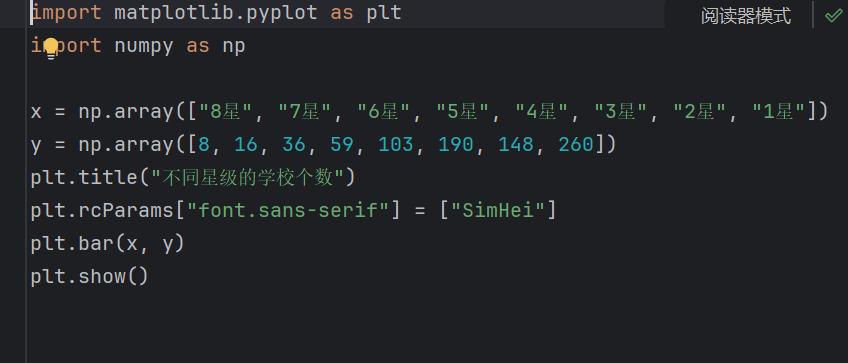
Task: Click the title string "不同星级的学校个数"
Action: tap(248, 177)
